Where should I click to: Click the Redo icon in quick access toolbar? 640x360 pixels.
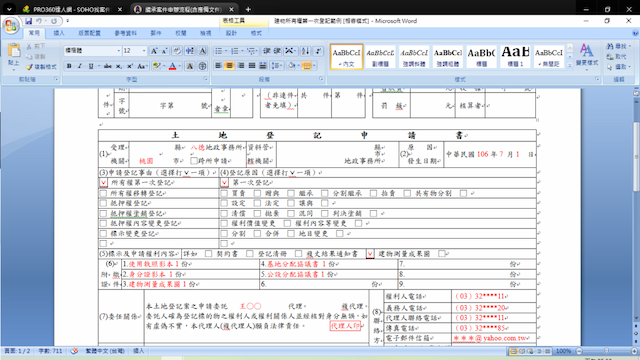(53, 21)
